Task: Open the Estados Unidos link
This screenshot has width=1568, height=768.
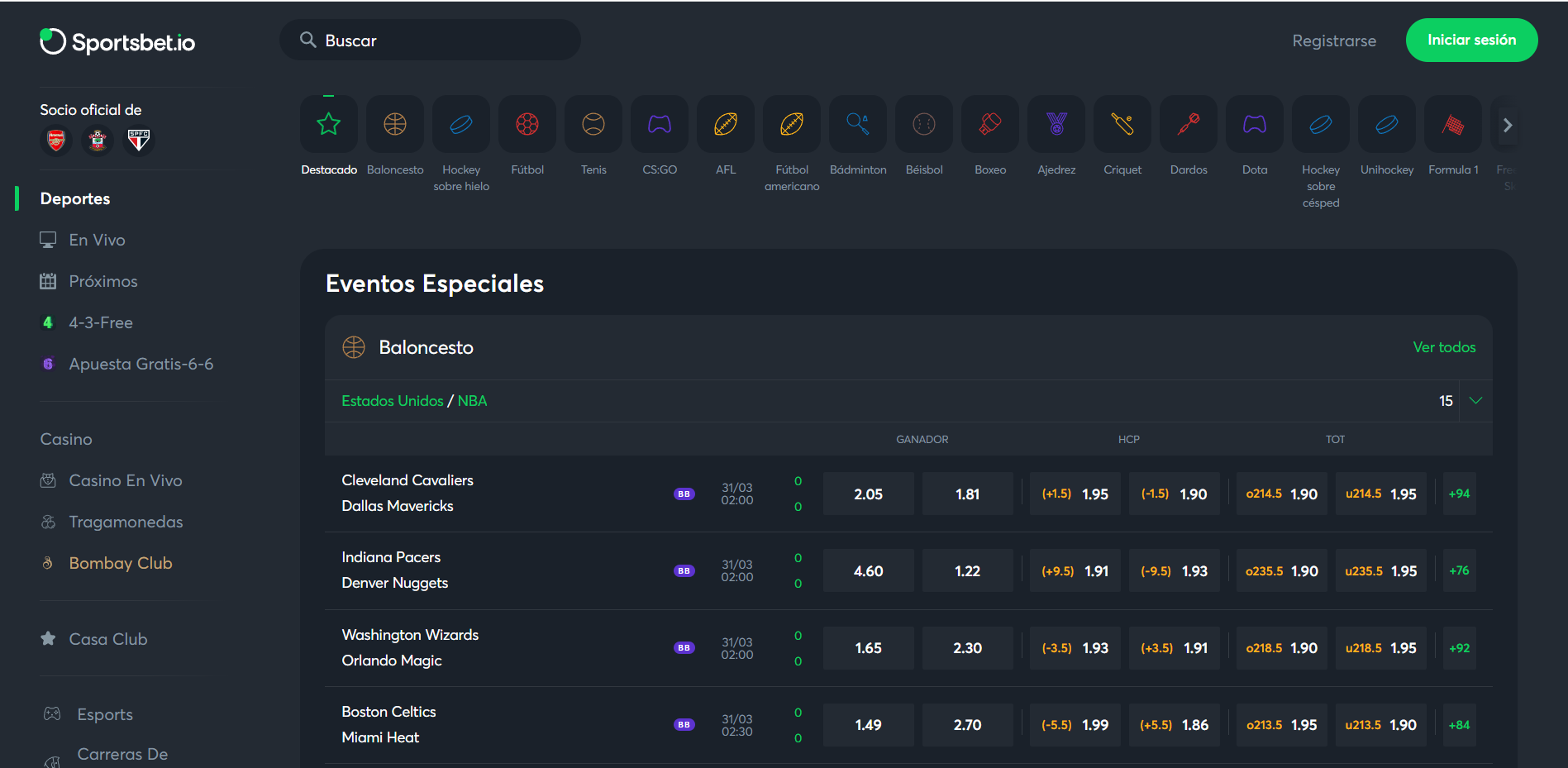Action: coord(393,401)
